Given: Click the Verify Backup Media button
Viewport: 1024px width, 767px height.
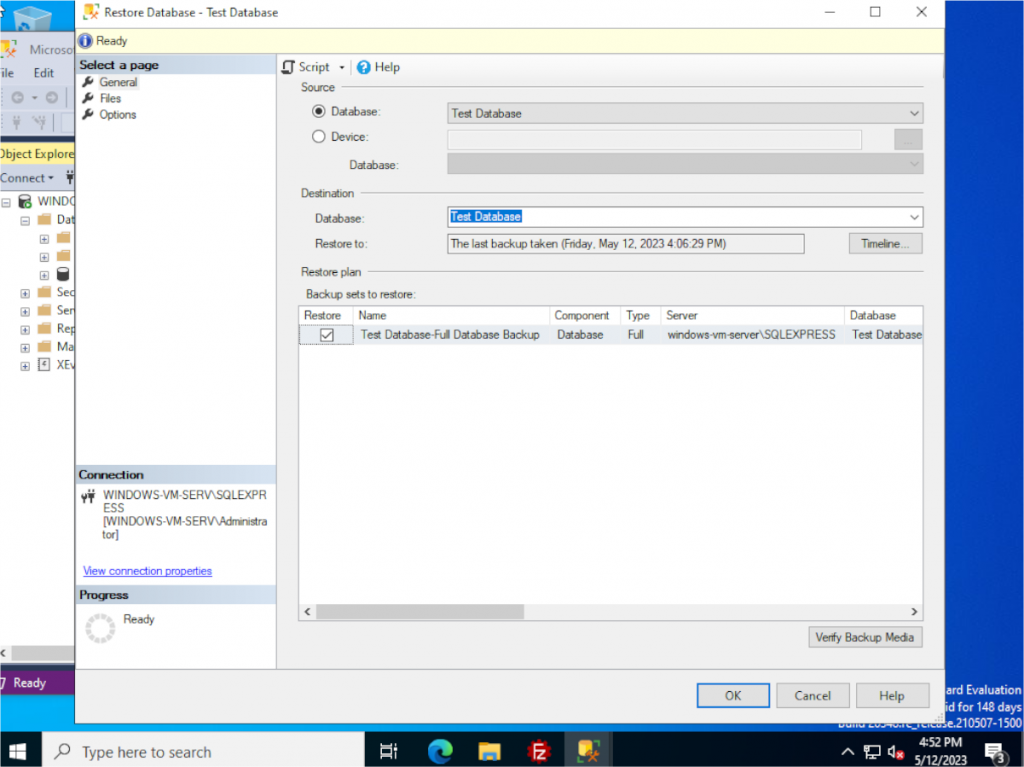Looking at the screenshot, I should (x=864, y=637).
